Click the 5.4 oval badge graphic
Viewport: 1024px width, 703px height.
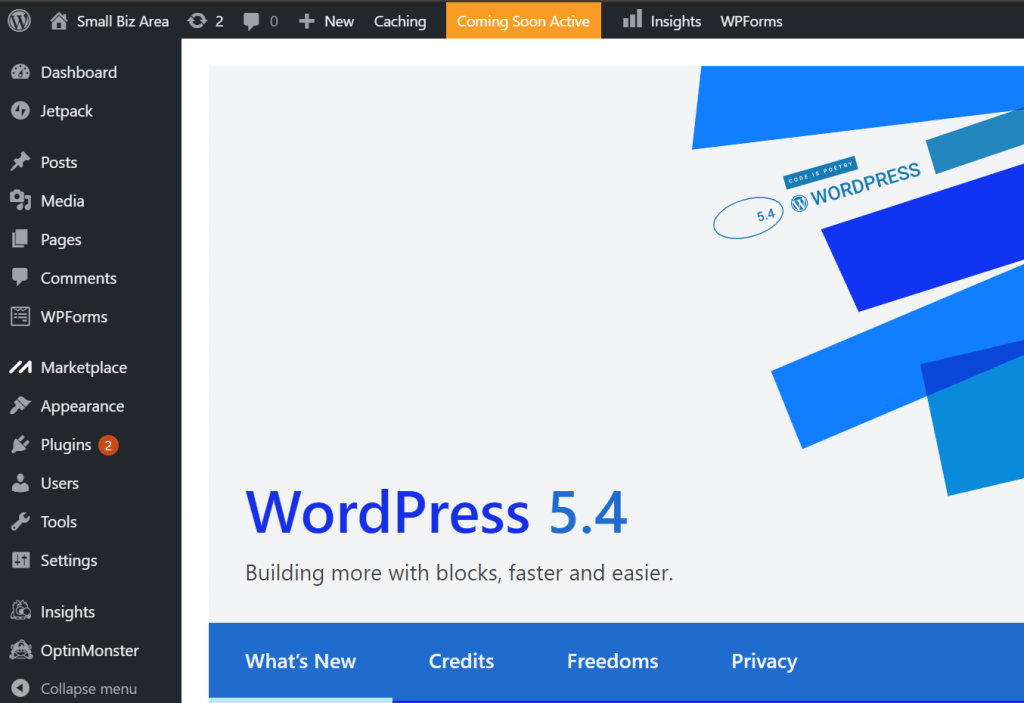tap(748, 218)
